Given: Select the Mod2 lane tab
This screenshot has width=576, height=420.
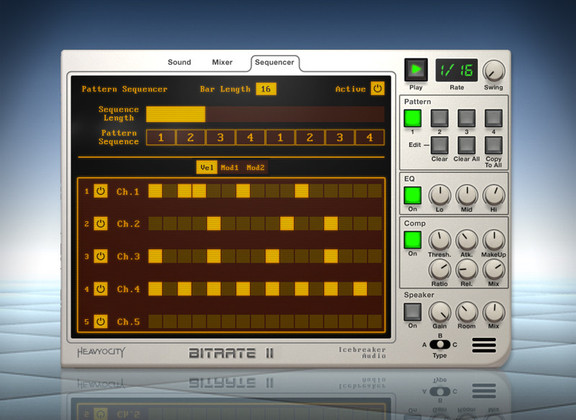Looking at the screenshot, I should tap(255, 168).
